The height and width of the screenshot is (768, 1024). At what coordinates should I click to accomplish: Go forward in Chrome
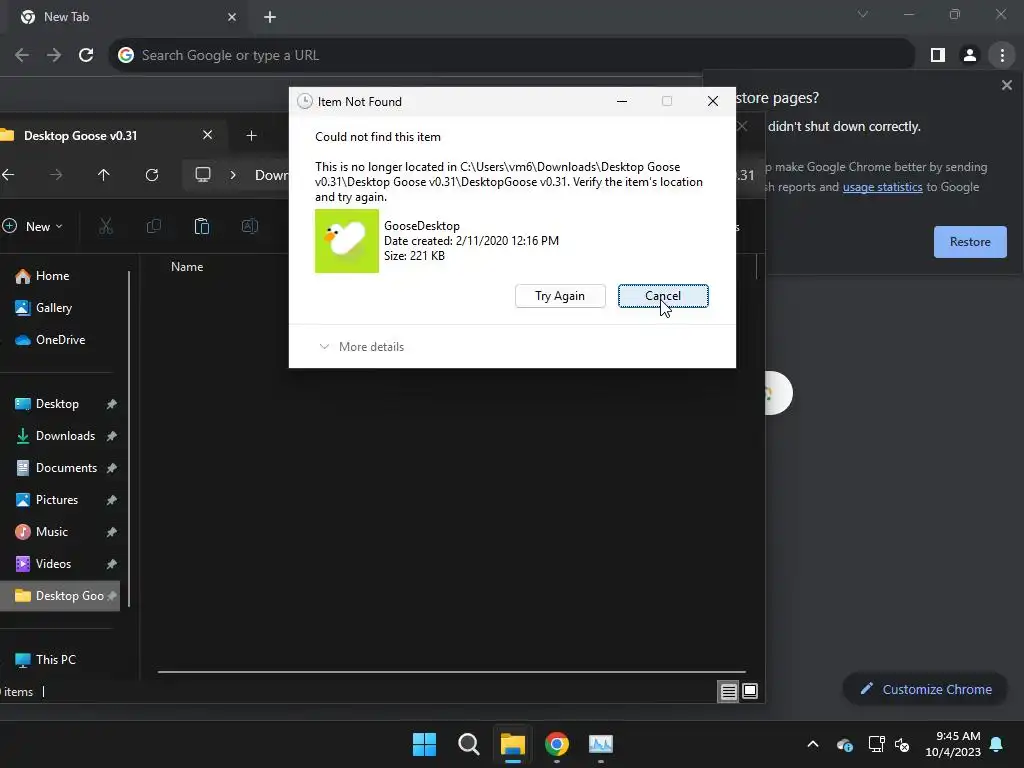tap(54, 55)
